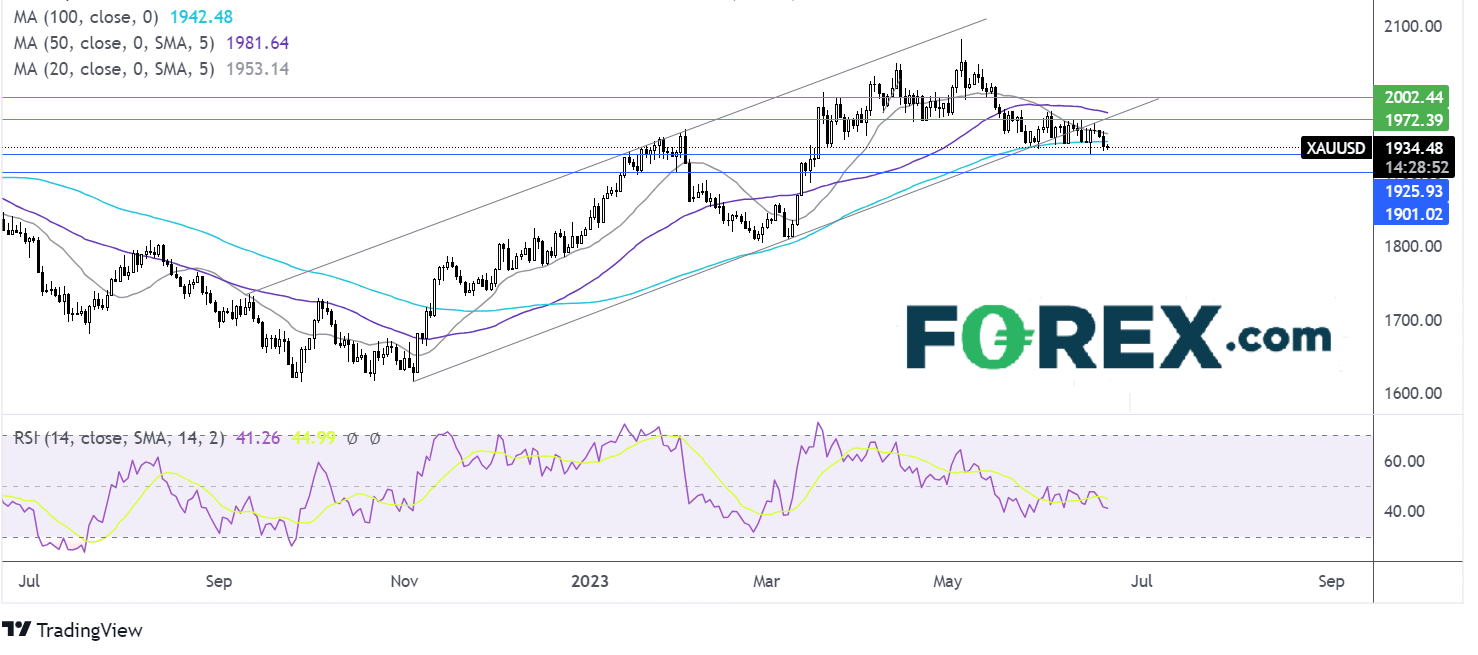Click the blue price label 1925.93
1478x655 pixels.
[x=1414, y=189]
